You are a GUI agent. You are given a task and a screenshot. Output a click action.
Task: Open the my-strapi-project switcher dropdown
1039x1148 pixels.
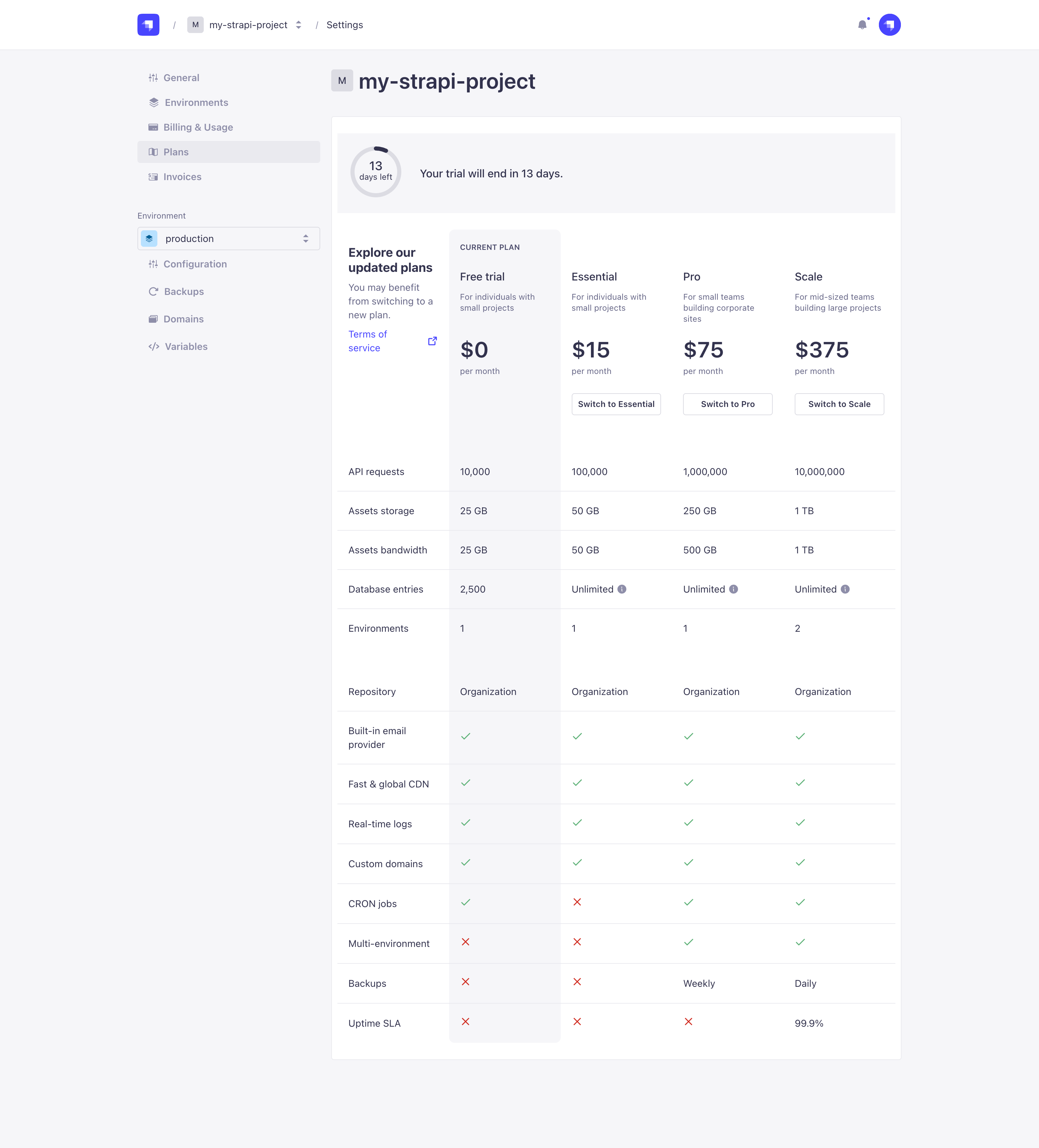point(248,25)
